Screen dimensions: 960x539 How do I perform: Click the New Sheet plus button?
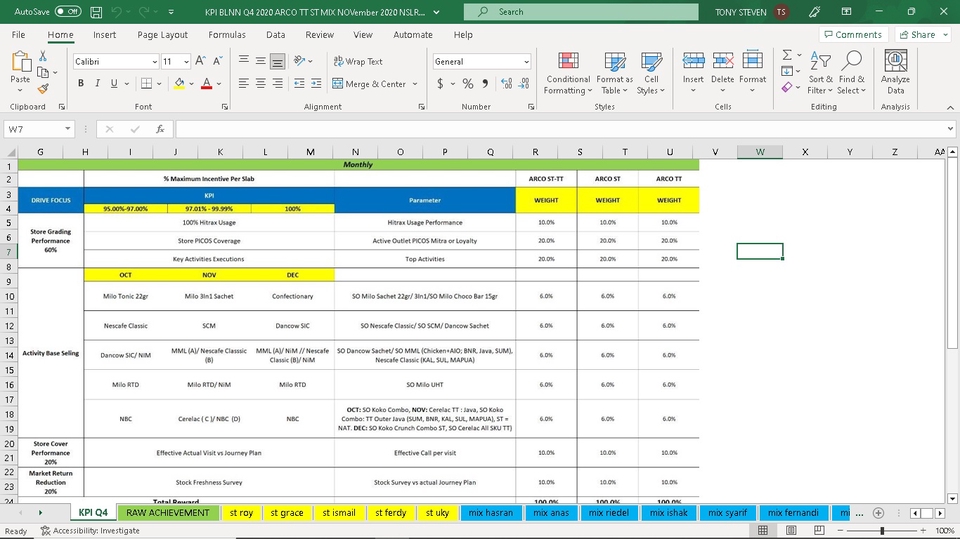tap(878, 513)
